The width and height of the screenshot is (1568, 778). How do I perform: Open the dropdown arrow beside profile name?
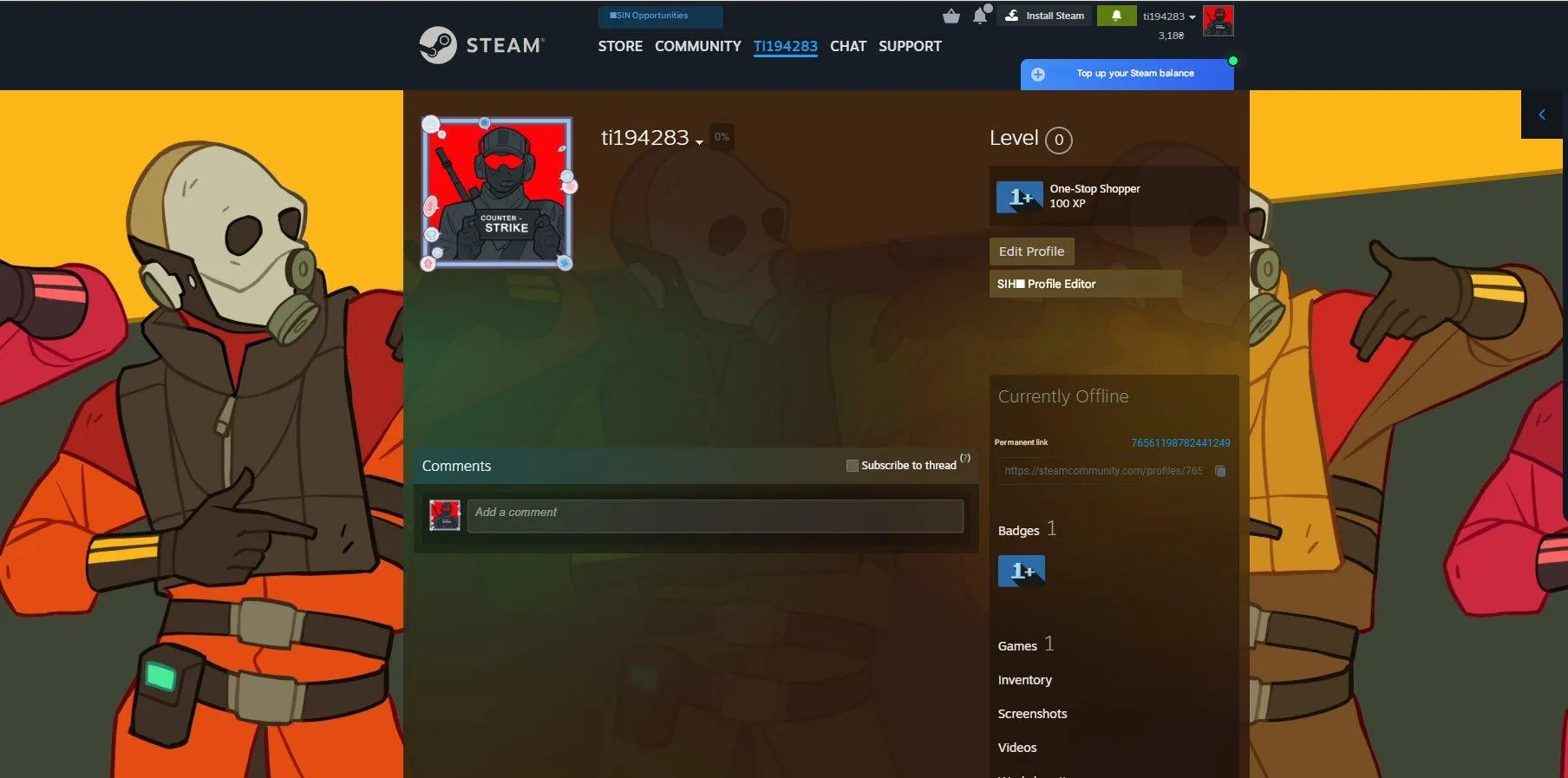point(699,142)
